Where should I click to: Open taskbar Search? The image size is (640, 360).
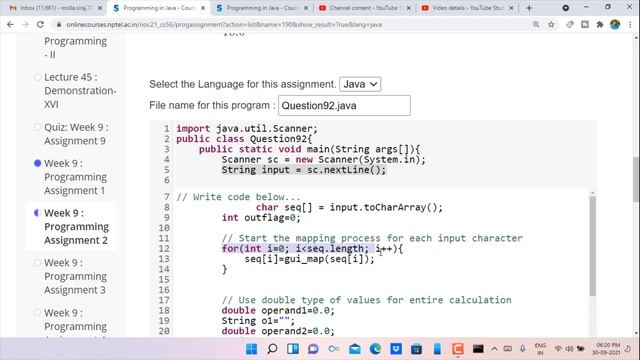(272, 349)
